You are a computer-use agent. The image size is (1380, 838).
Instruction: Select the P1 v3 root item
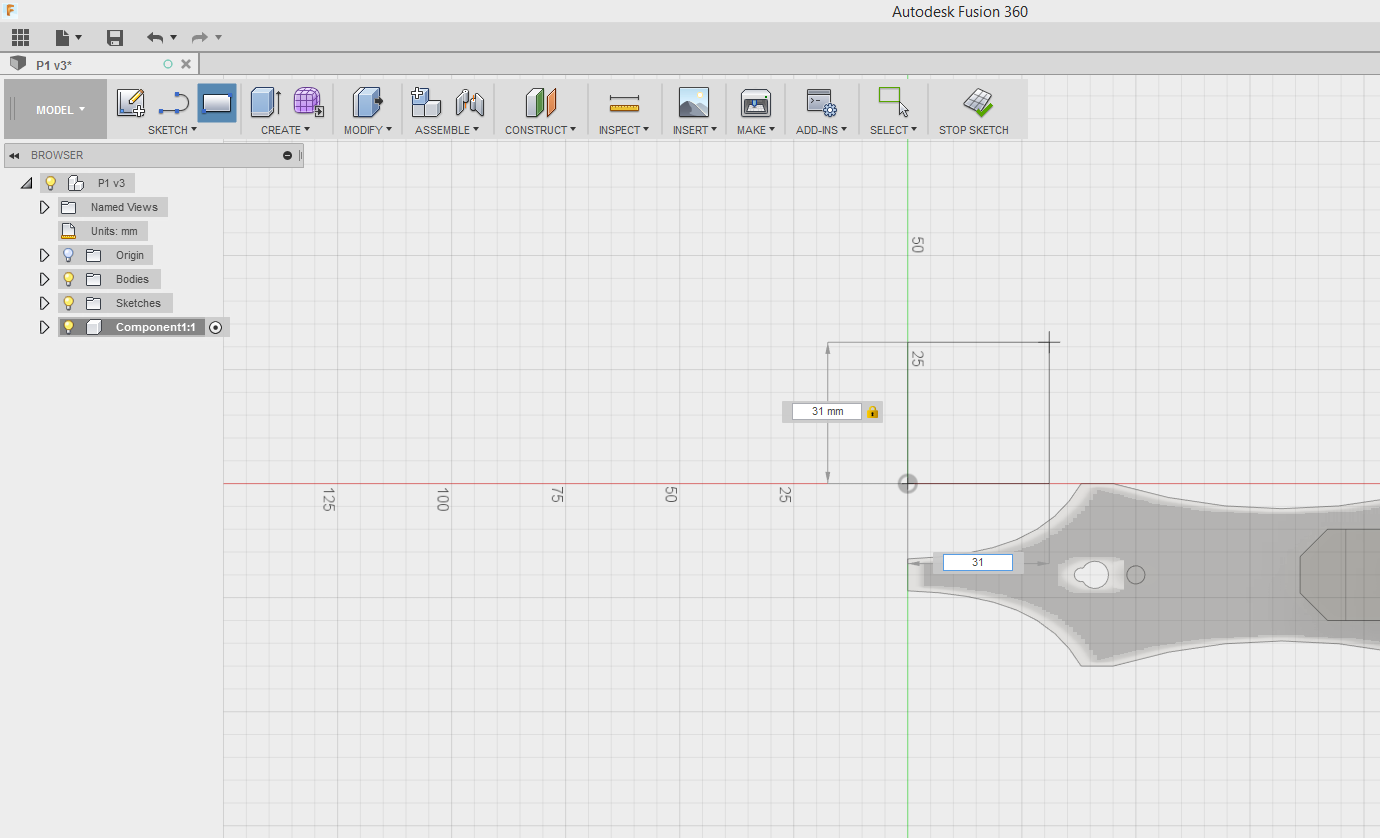(x=111, y=183)
